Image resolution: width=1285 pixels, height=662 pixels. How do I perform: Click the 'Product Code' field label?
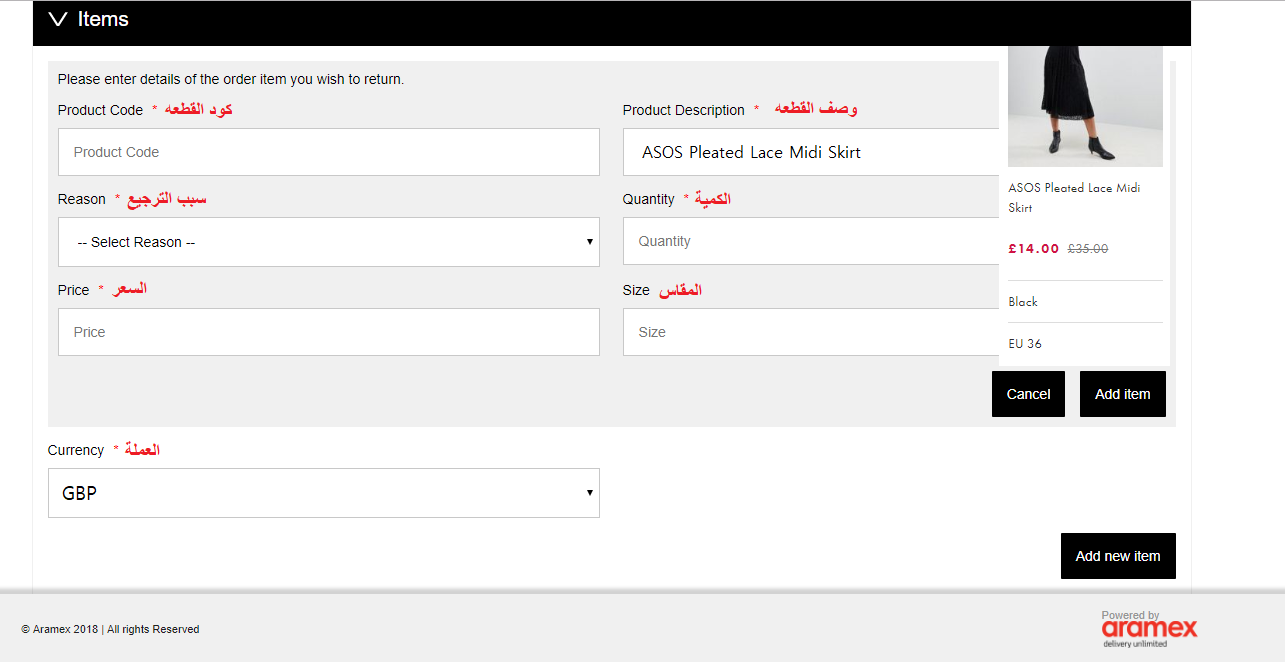coord(100,110)
